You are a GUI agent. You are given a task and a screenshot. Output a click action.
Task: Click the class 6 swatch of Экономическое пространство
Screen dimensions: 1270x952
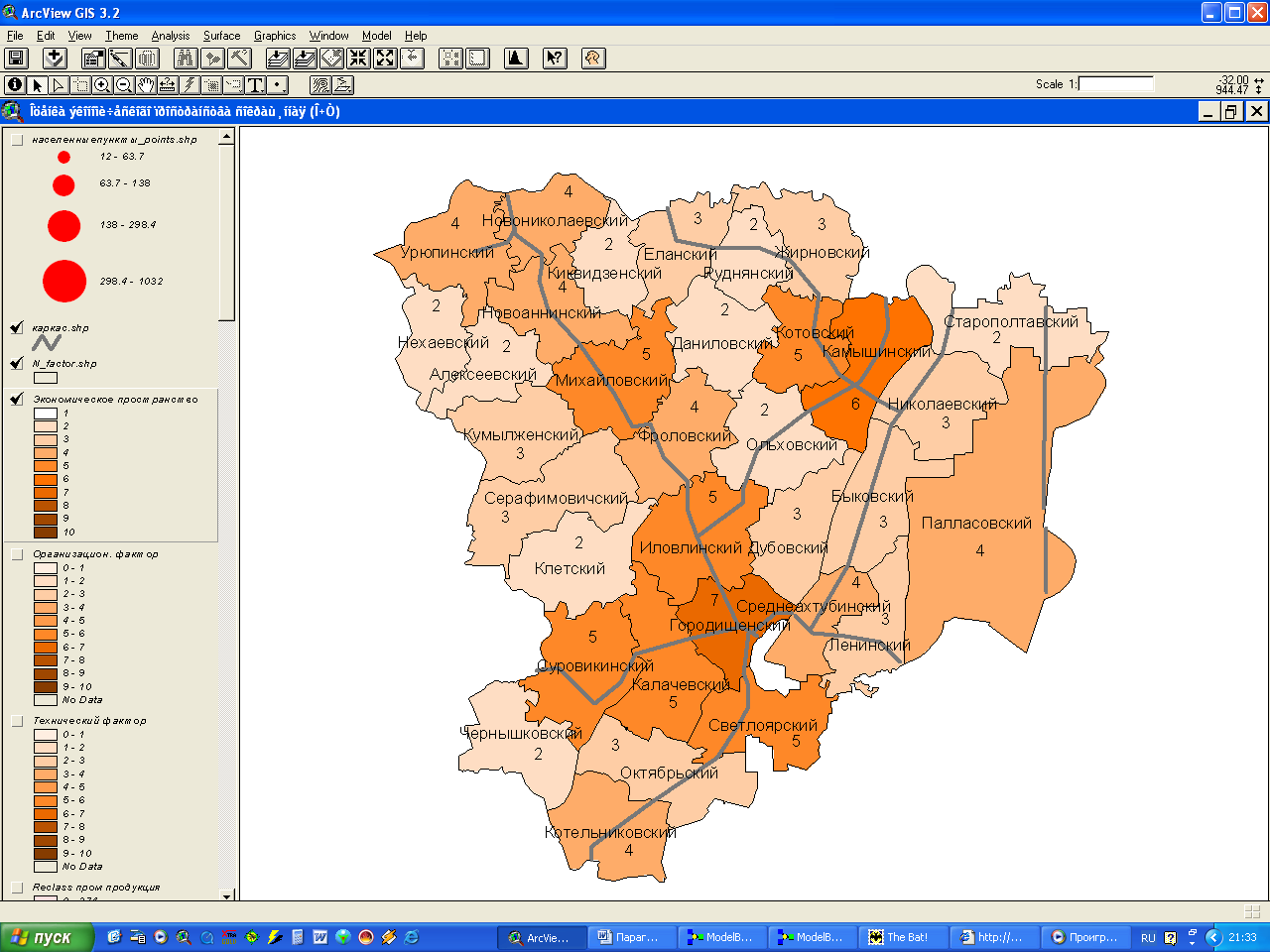coord(46,479)
